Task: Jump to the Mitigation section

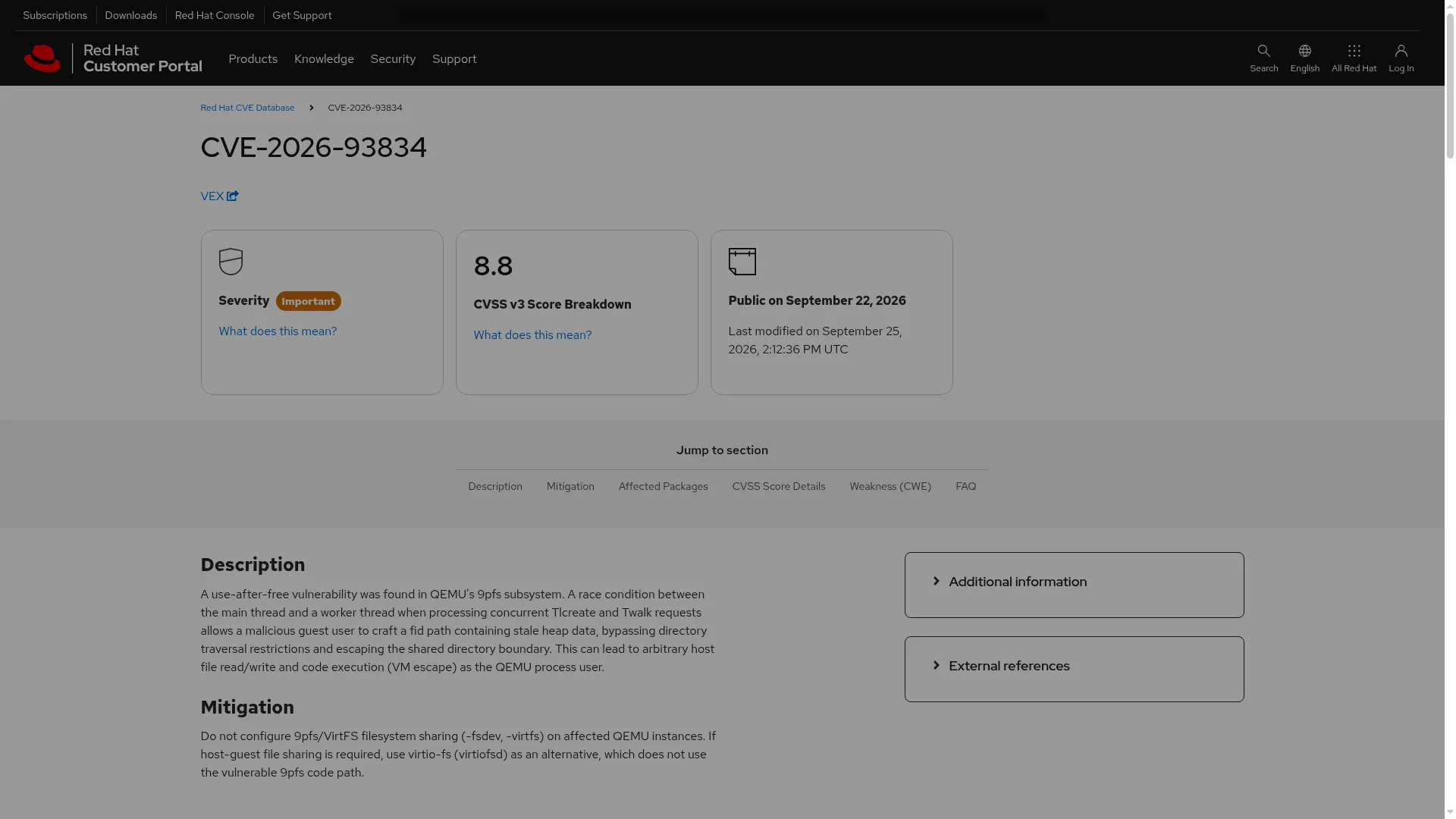Action: pos(570,486)
